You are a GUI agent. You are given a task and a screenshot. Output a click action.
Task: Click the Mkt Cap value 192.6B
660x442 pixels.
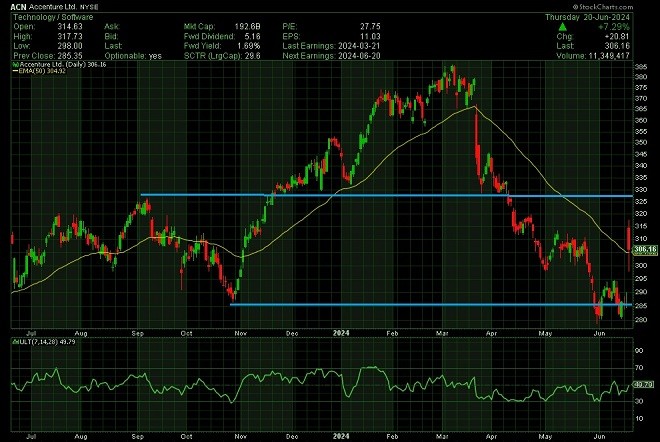pos(248,27)
